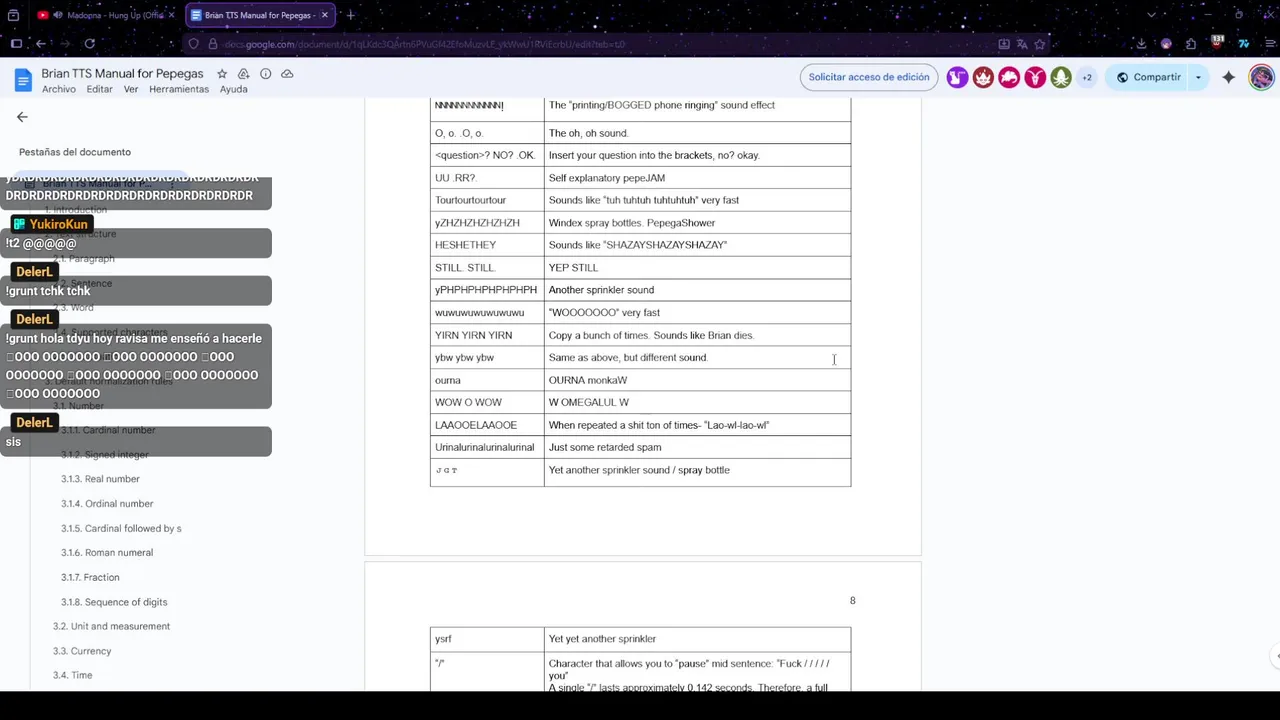Show the +2 additional viewers
Image resolution: width=1280 pixels, height=720 pixels.
(x=1087, y=77)
